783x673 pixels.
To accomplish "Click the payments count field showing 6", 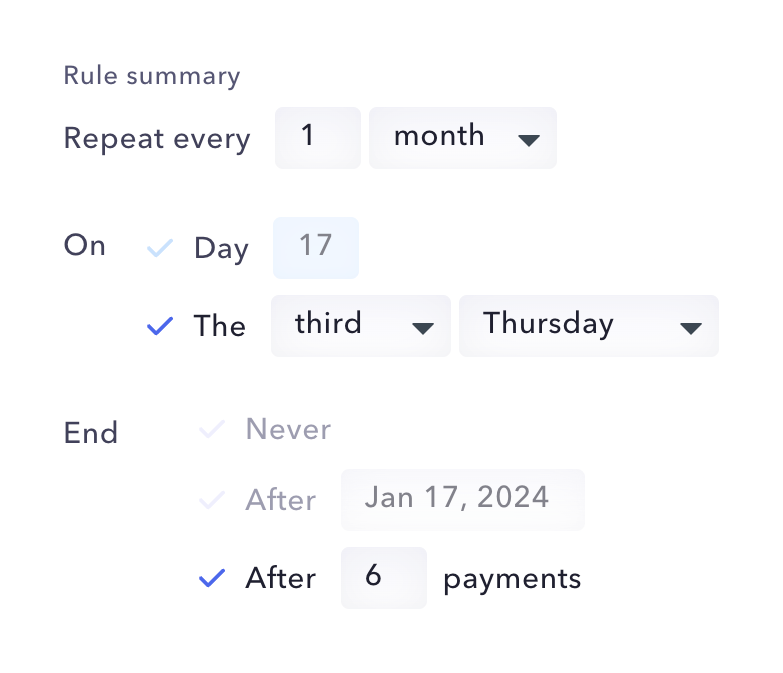I will (383, 578).
